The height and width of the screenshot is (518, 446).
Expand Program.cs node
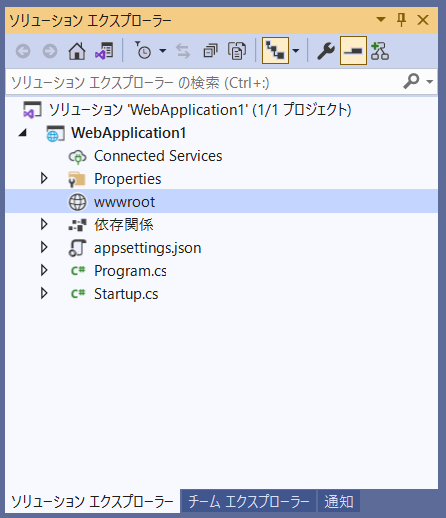44,270
